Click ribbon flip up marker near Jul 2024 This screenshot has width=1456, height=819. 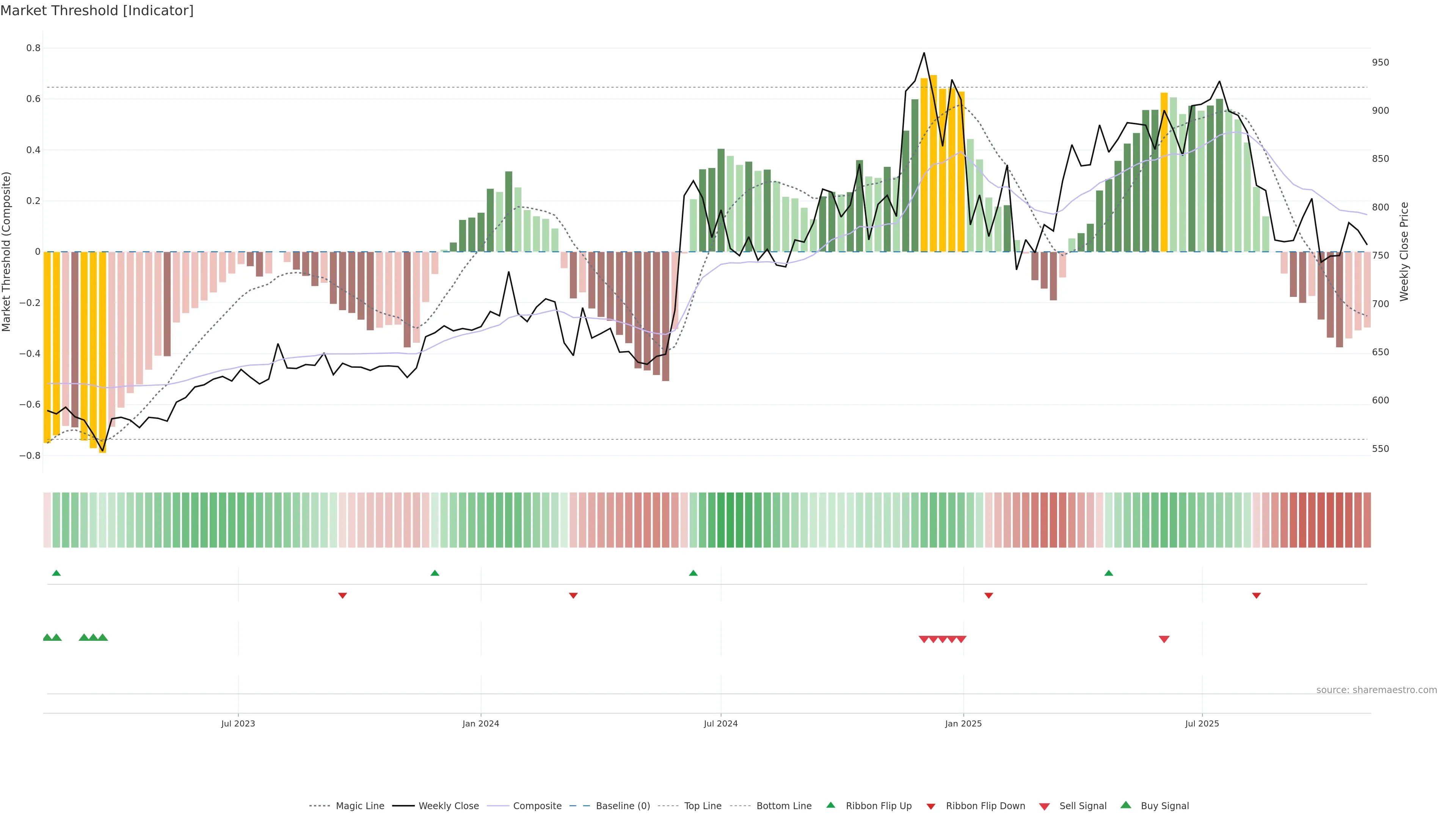(x=693, y=573)
